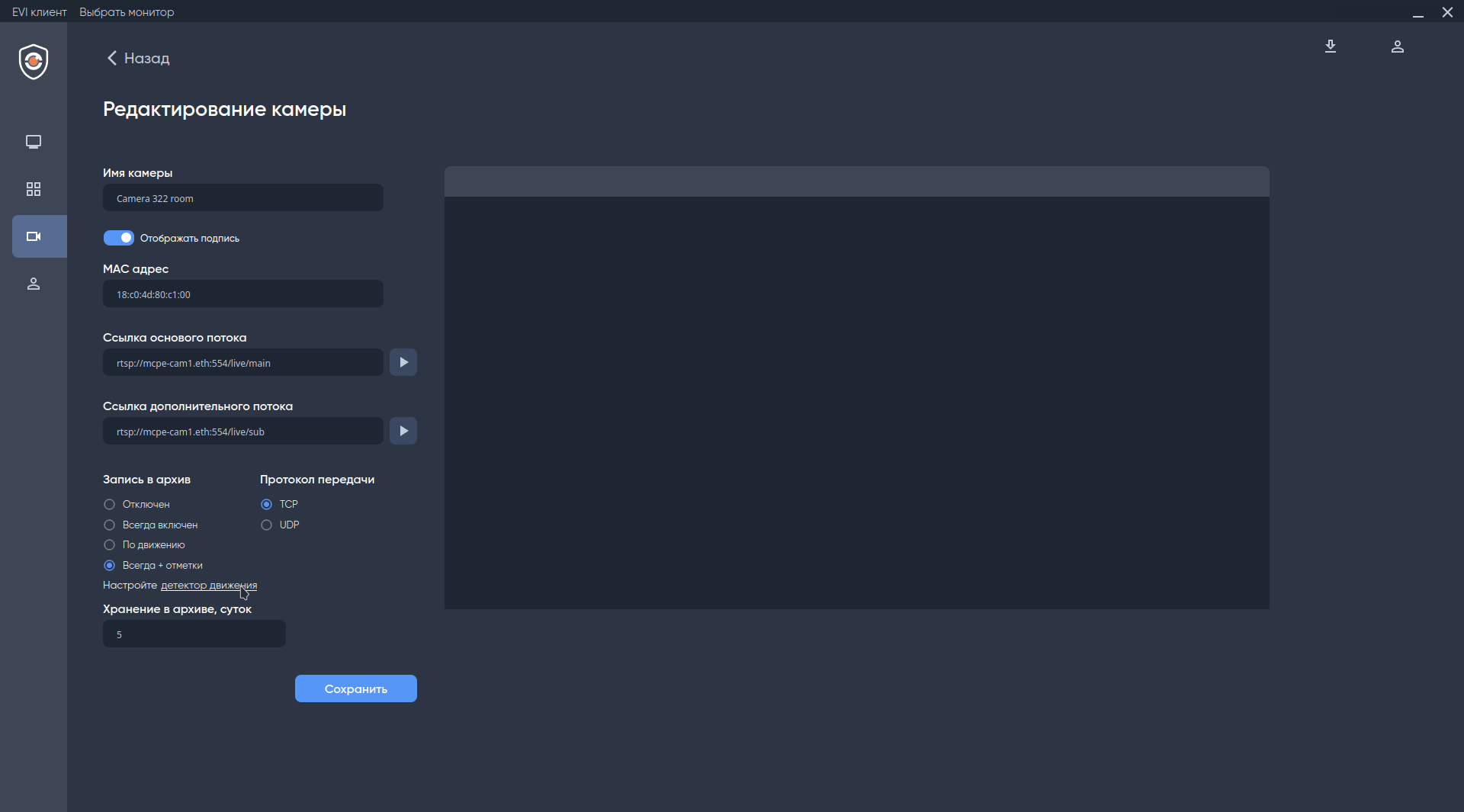Go back with the Назад button
The width and height of the screenshot is (1464, 812).
click(138, 58)
